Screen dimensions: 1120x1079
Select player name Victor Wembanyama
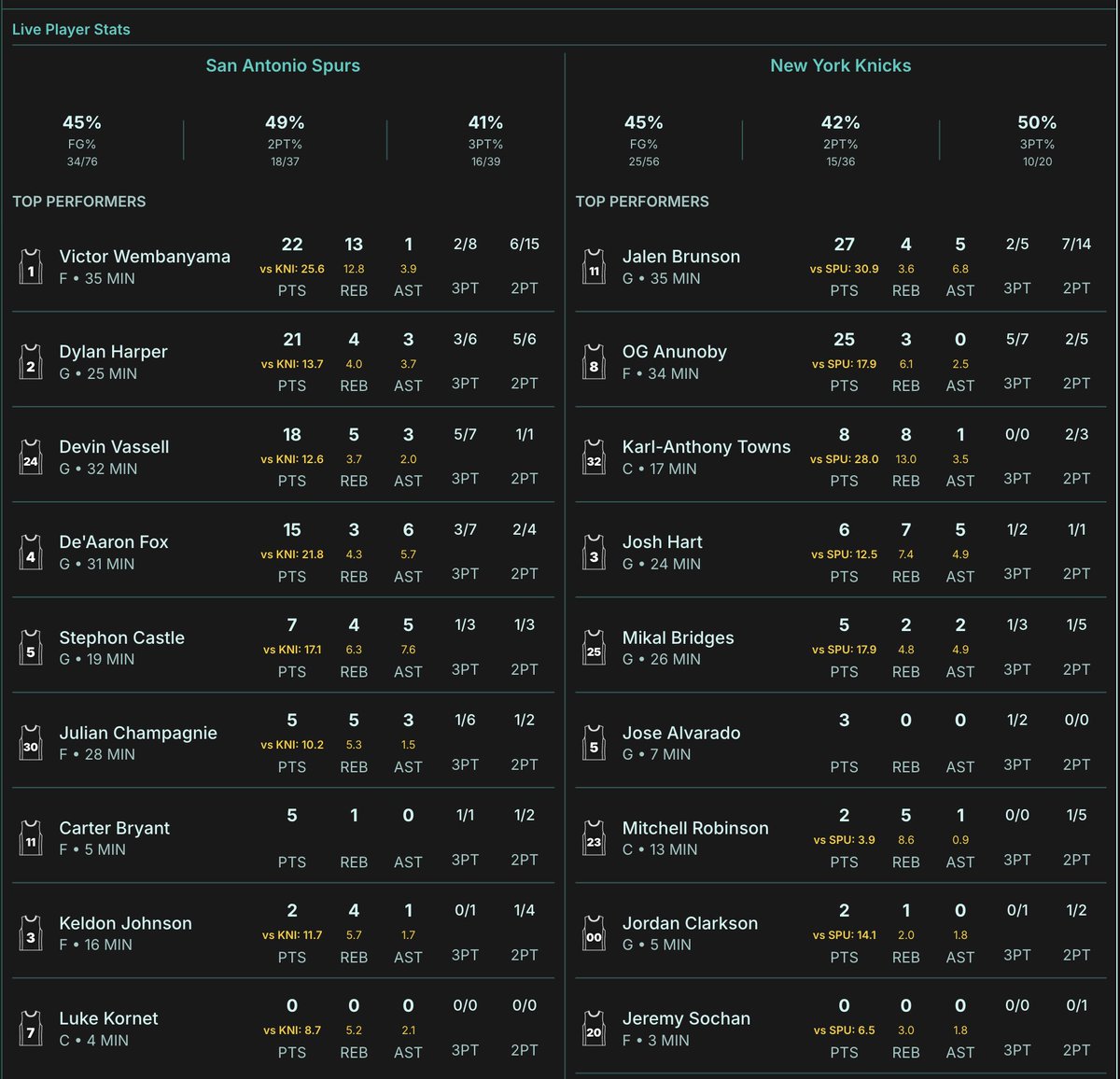pos(145,257)
